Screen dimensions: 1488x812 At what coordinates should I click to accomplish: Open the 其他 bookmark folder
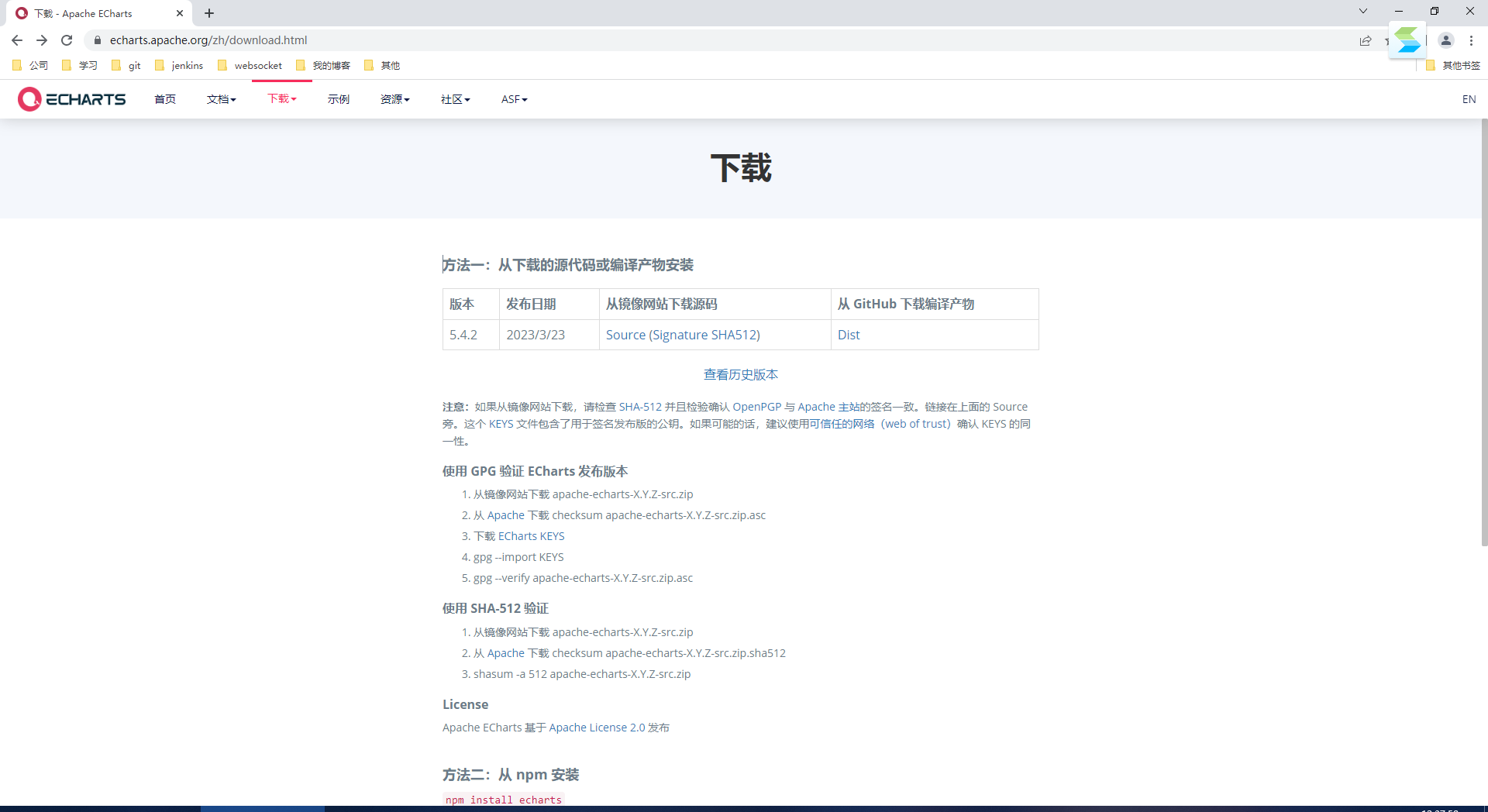[x=382, y=65]
